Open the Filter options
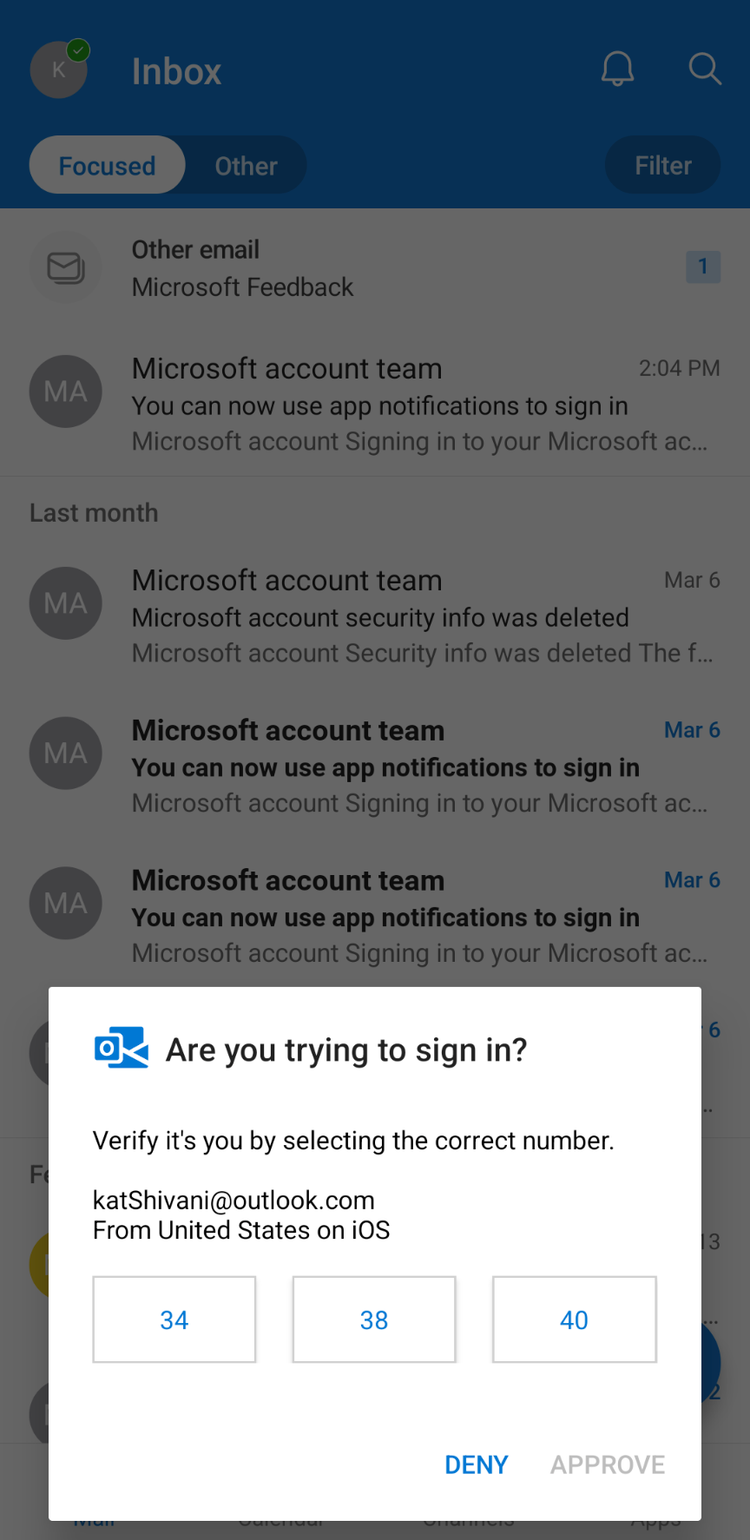This screenshot has width=750, height=1540. 662,165
